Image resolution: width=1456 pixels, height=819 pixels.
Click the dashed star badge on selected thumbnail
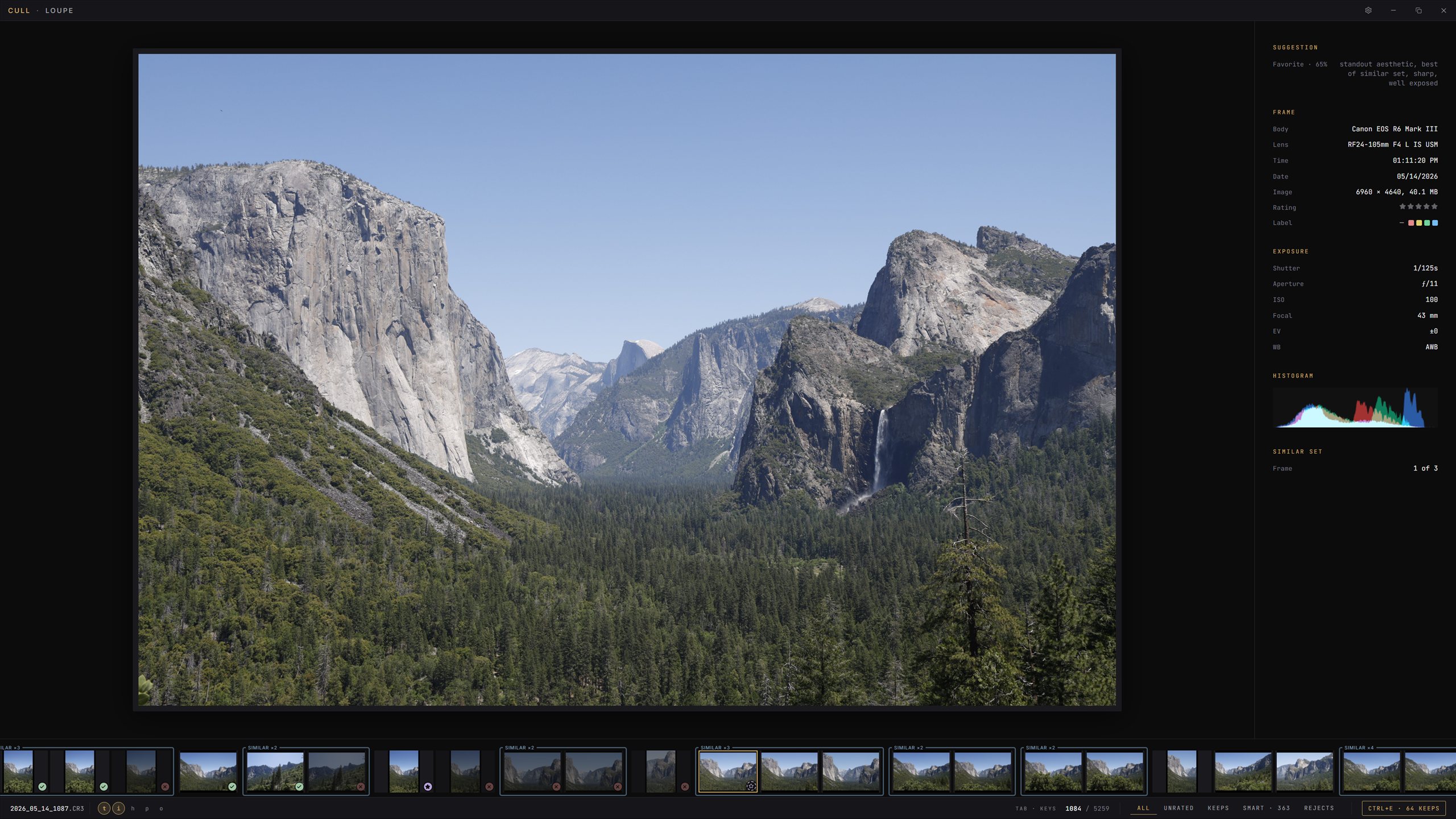[x=751, y=786]
